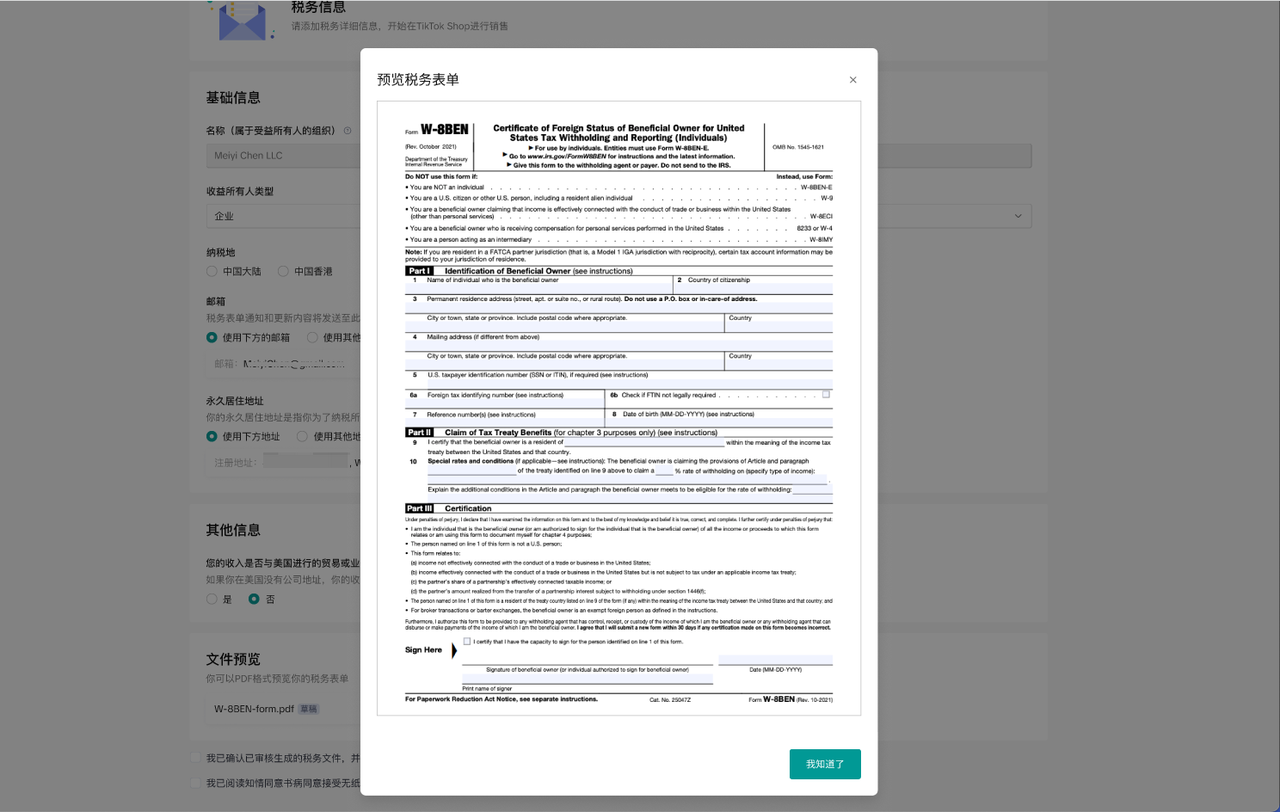
Task: Click the 草稿 tag beside W-8BEN-form.pdf
Action: coord(309,708)
